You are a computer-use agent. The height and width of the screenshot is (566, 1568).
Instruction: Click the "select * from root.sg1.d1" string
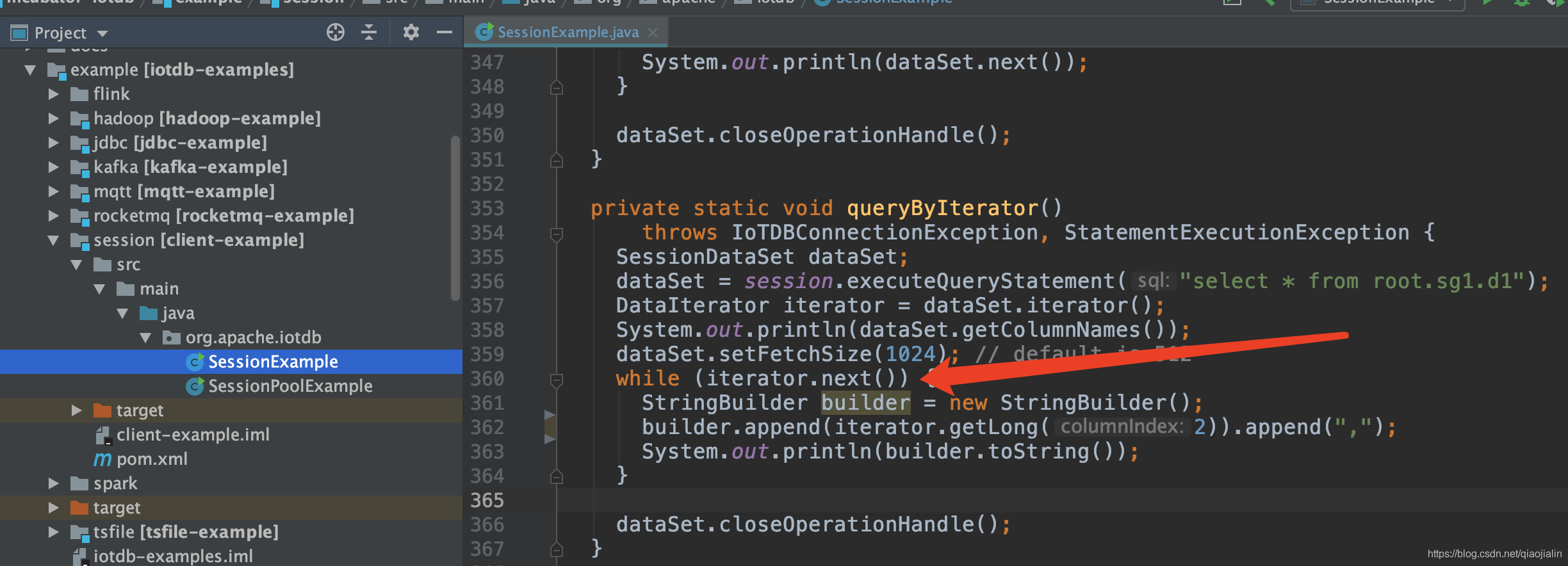point(1352,281)
